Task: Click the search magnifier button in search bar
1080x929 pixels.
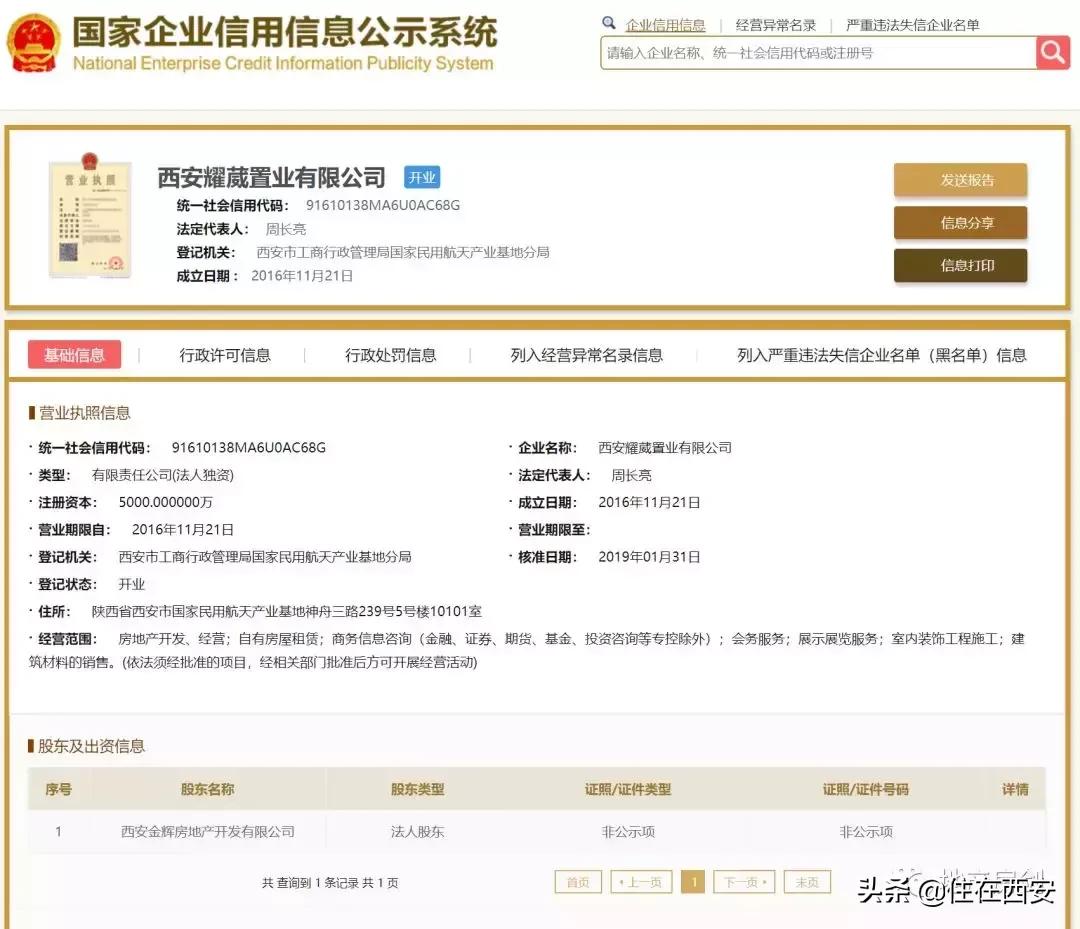Action: (x=1052, y=52)
